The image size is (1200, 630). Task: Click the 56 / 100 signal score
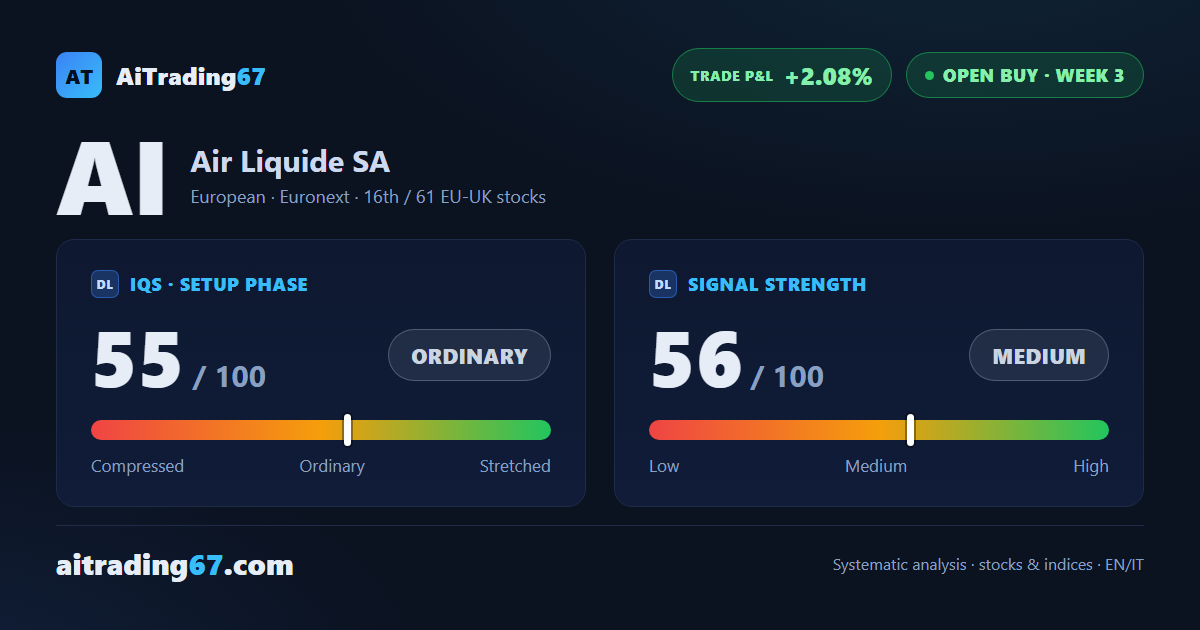[x=737, y=362]
